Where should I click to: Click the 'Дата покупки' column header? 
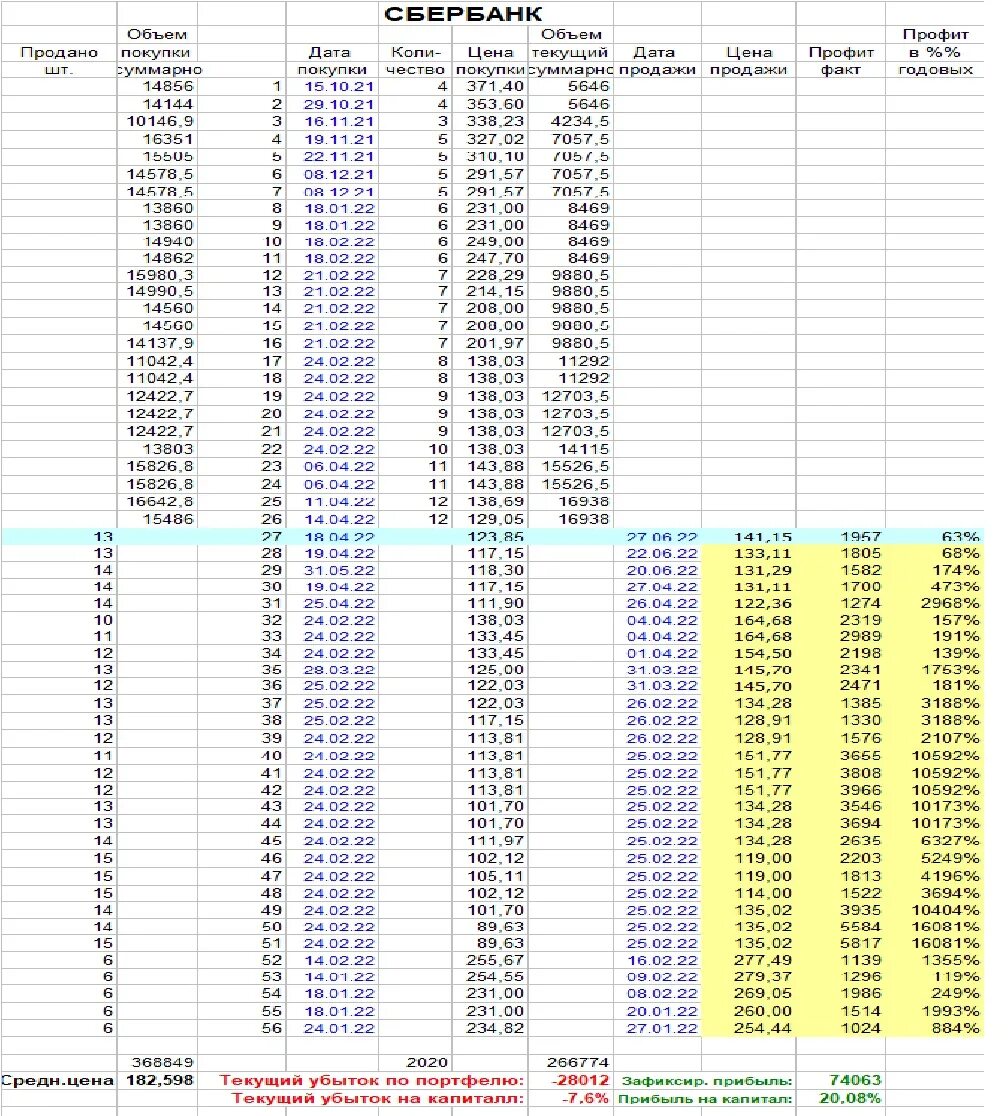(x=332, y=61)
